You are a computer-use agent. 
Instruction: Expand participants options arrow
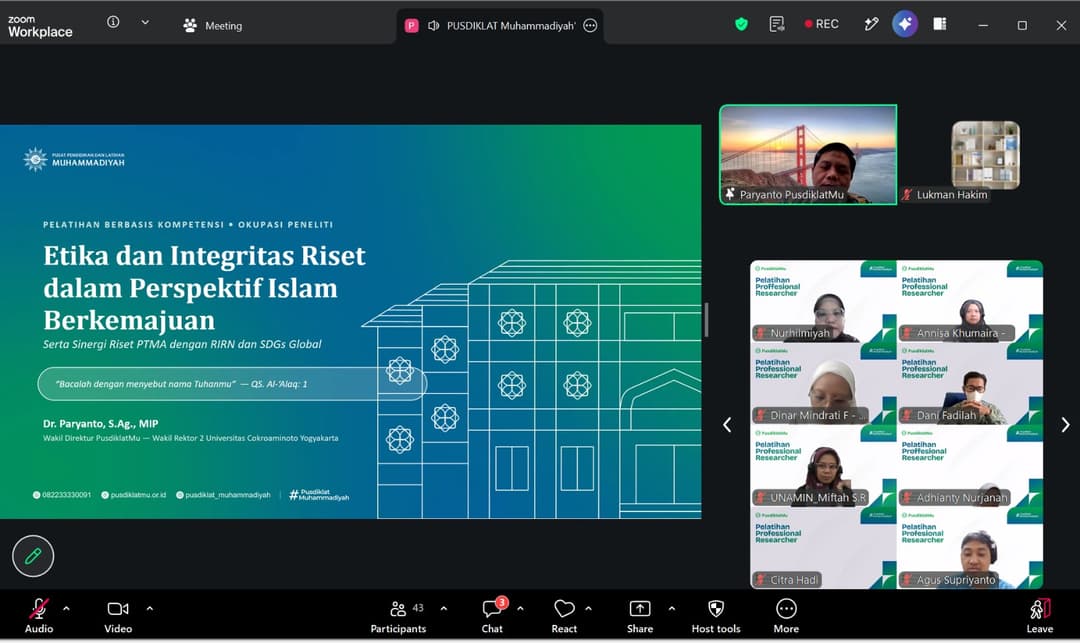click(x=444, y=609)
